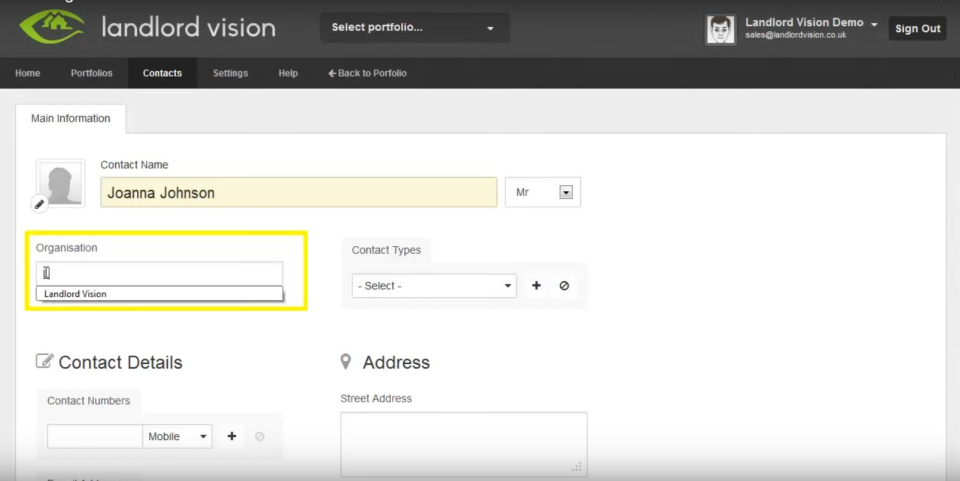Click the Street Address text area
The image size is (960, 481).
tap(464, 444)
